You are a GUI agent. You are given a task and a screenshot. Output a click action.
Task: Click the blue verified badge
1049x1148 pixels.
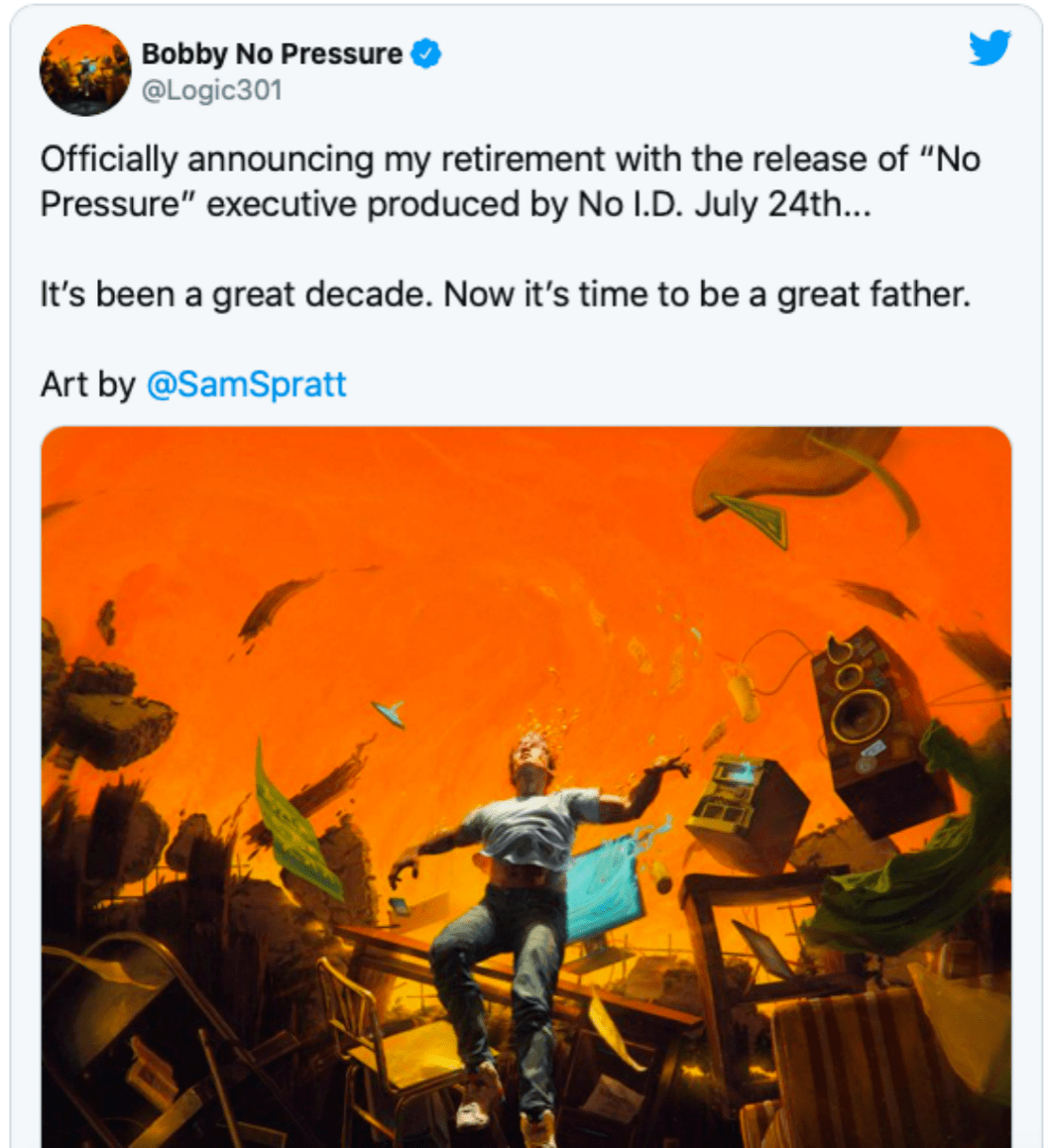point(425,54)
